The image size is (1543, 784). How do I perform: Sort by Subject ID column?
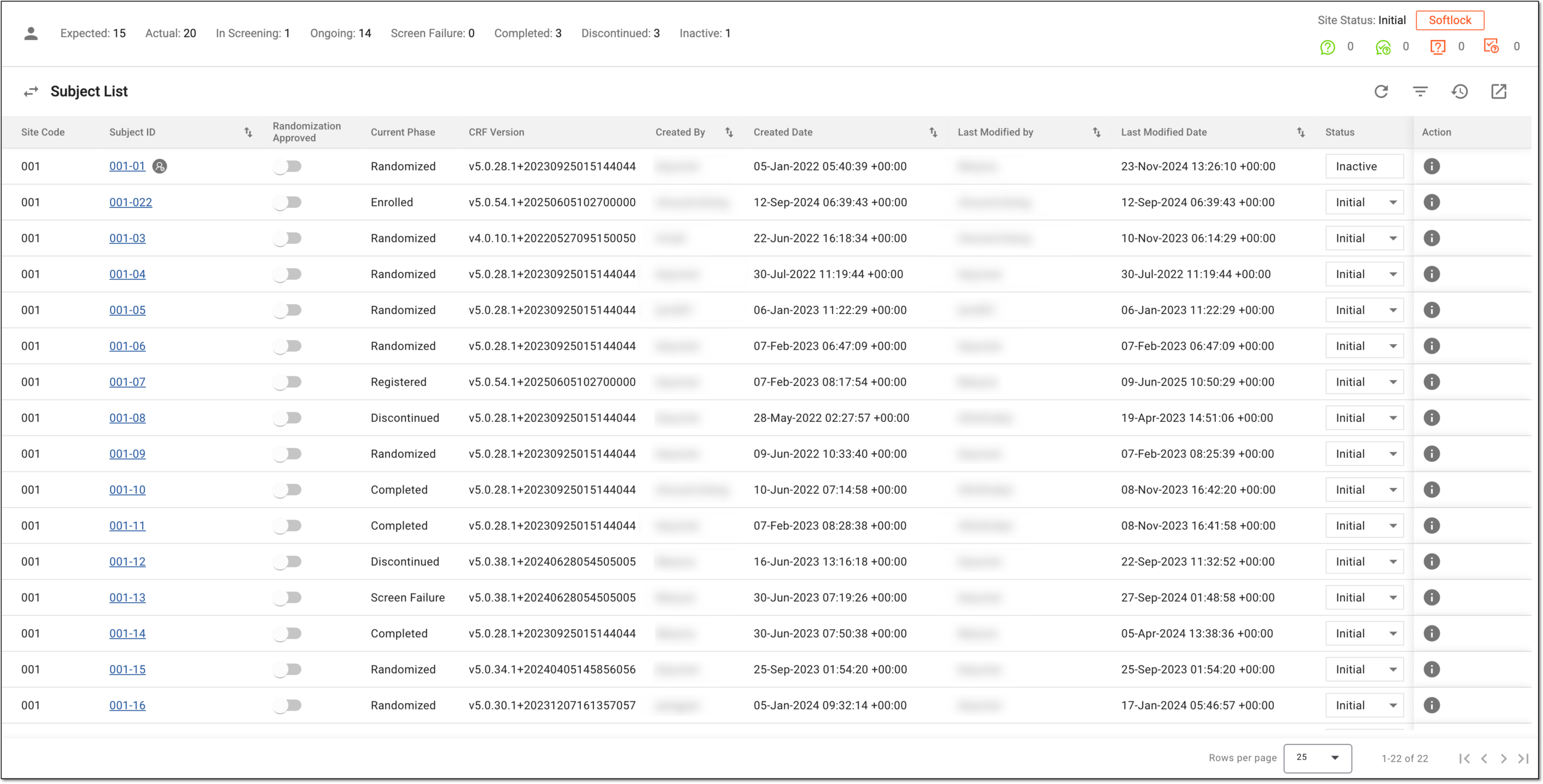pos(248,132)
